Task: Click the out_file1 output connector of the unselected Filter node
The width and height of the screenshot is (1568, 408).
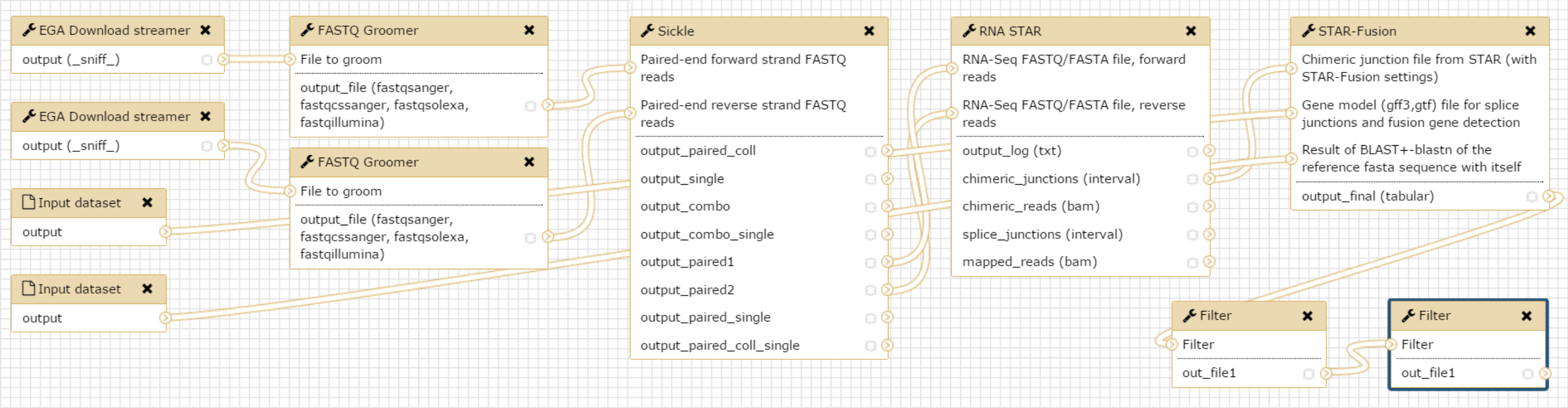Action: [x=1326, y=373]
